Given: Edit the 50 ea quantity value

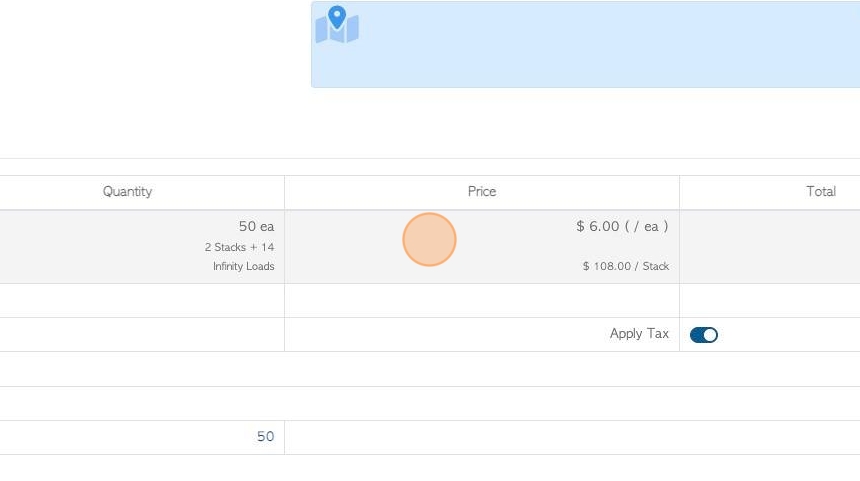Looking at the screenshot, I should (256, 227).
